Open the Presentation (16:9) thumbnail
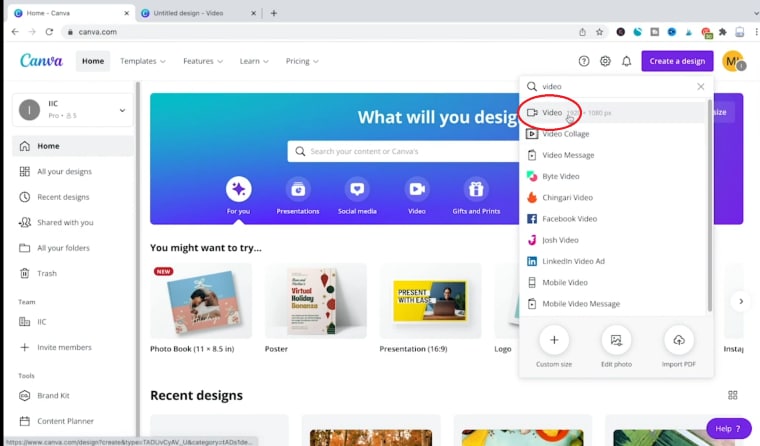Image resolution: width=760 pixels, height=446 pixels. coord(430,301)
